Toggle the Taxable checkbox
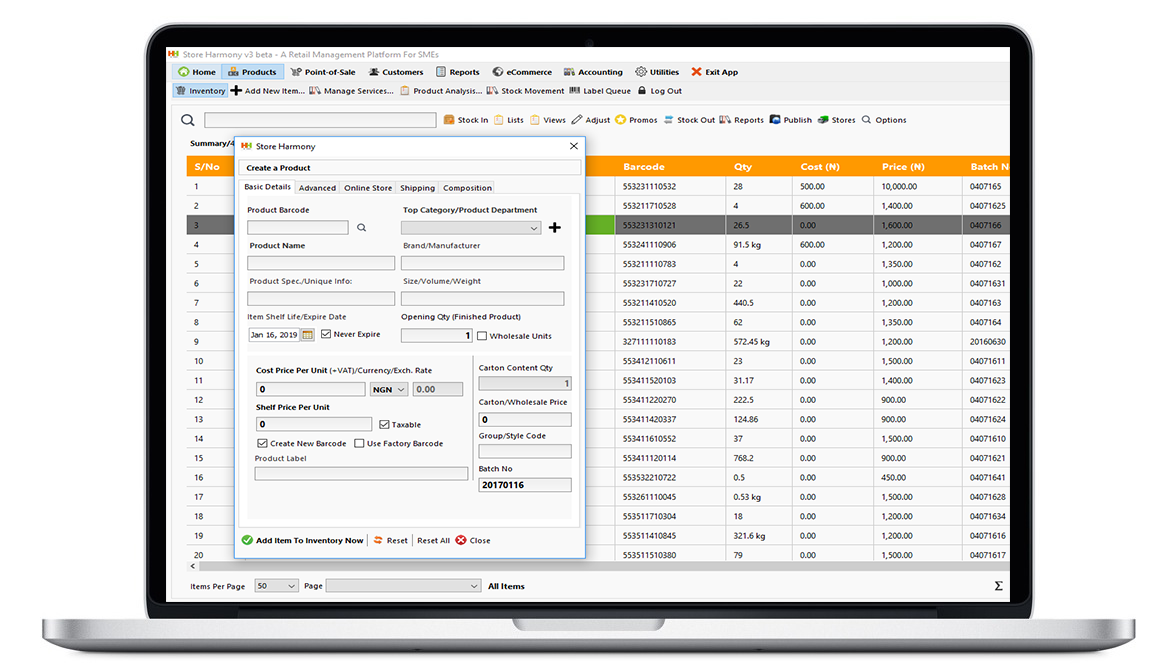 [384, 424]
